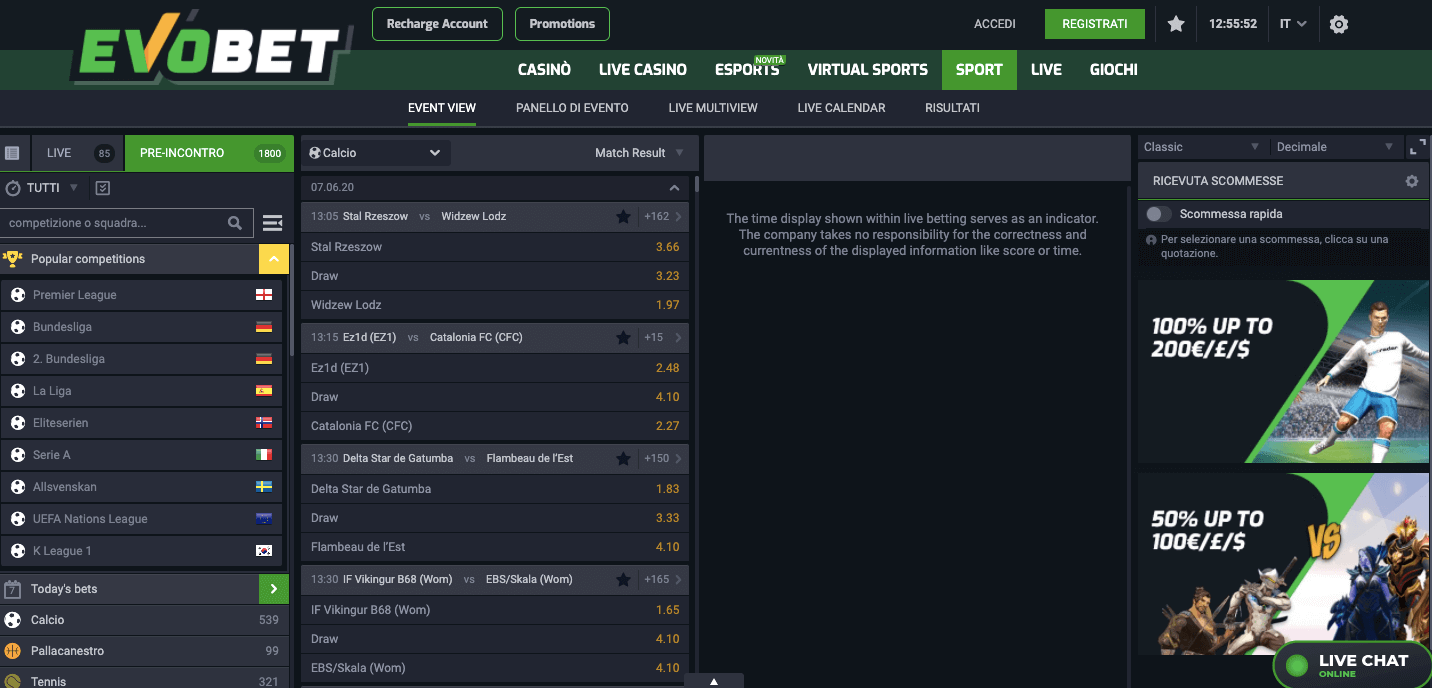Click the ACCEDI login link
This screenshot has width=1432, height=688.
point(995,24)
